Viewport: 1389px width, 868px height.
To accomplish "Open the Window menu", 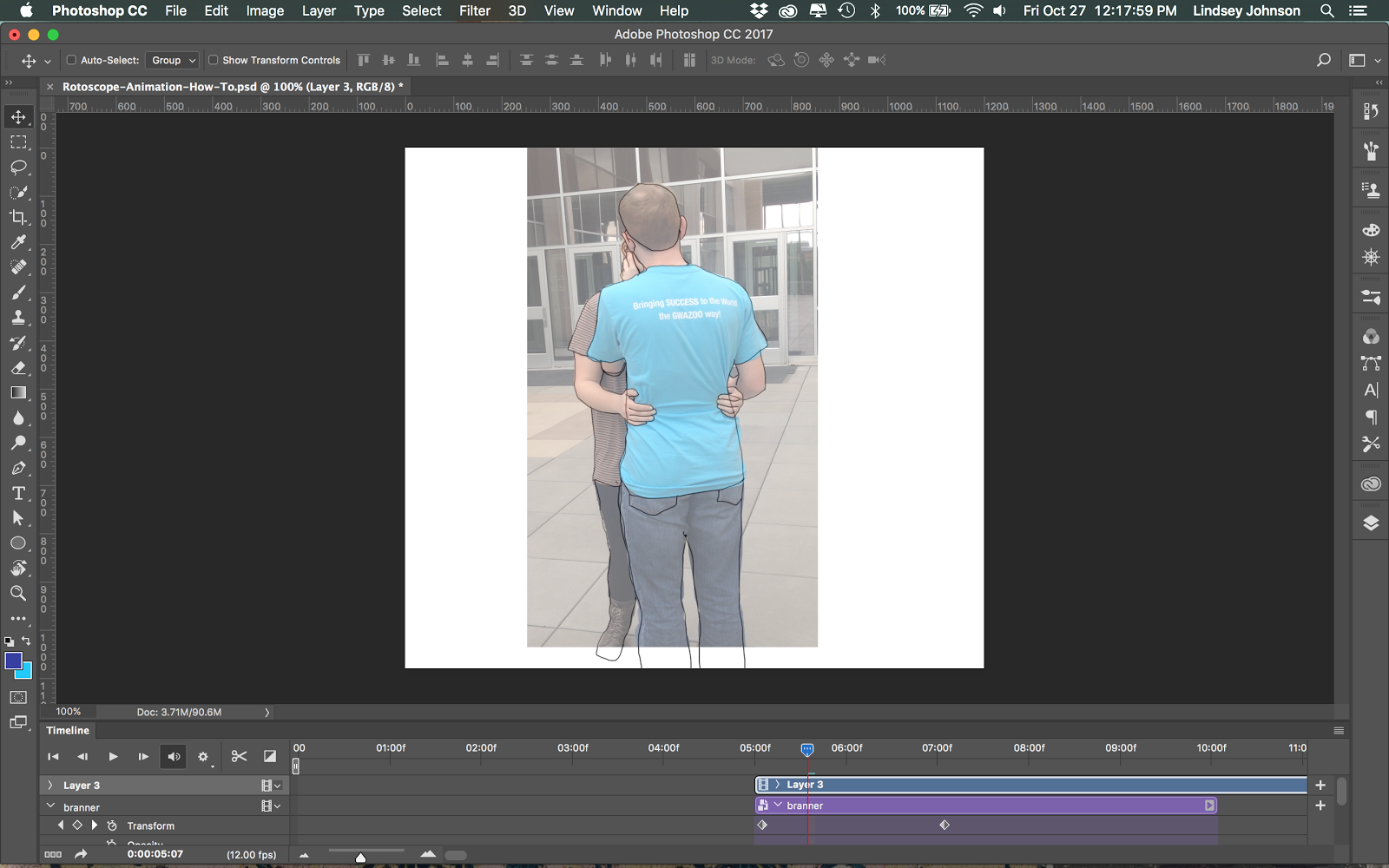I will coord(616,10).
